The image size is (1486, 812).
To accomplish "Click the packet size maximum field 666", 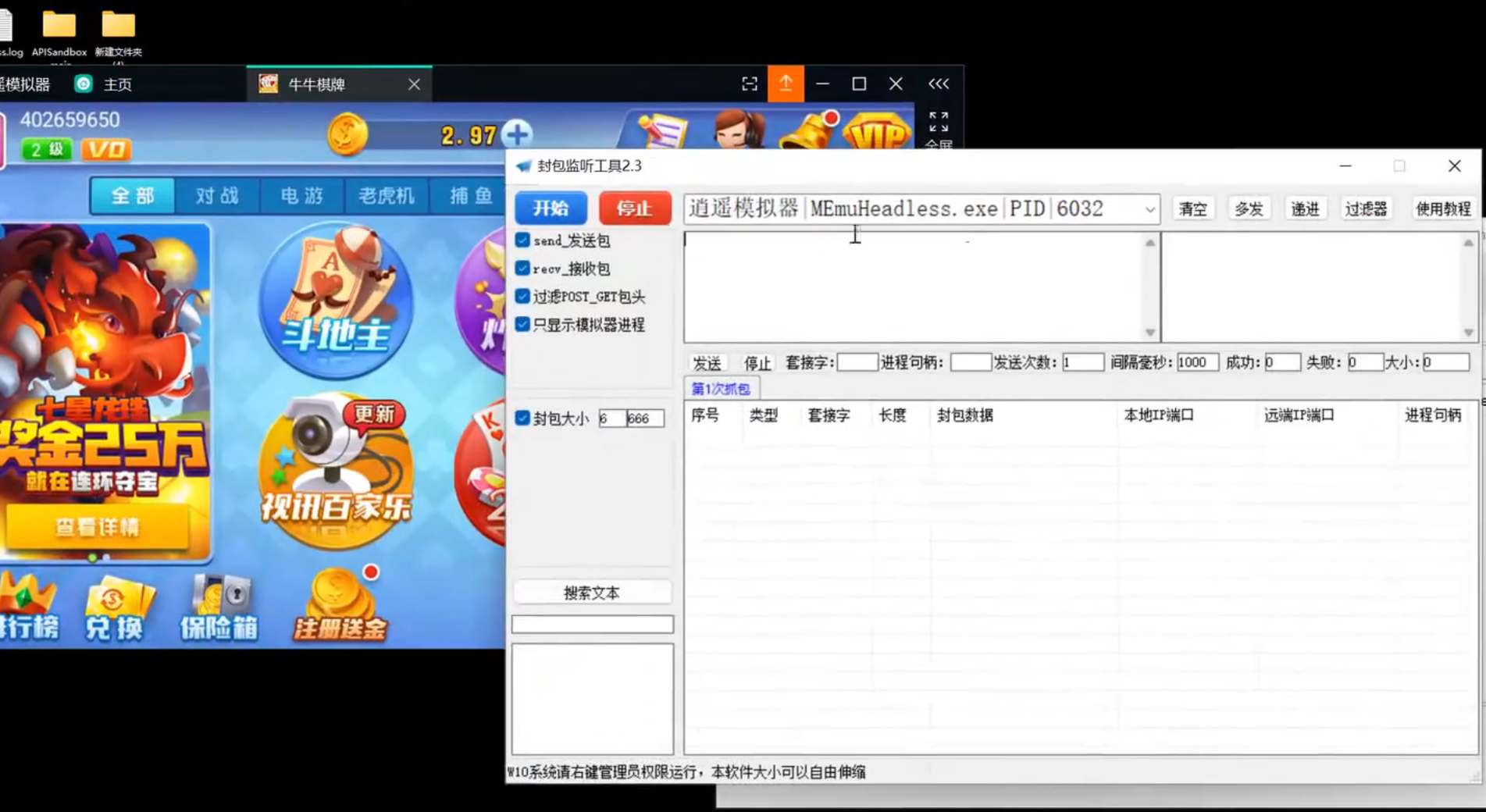I will click(x=645, y=418).
